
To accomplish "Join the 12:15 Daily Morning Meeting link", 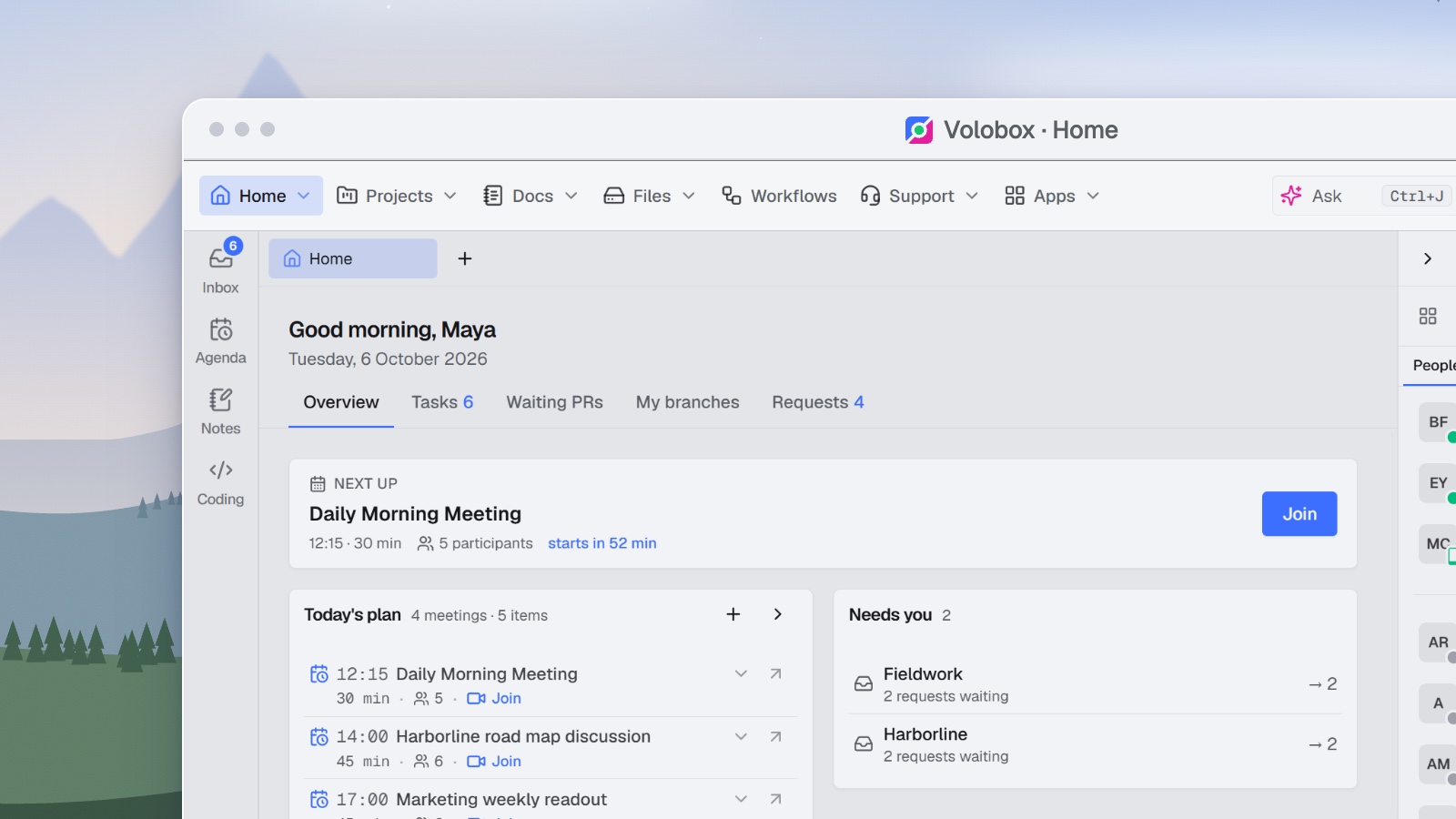I will pyautogui.click(x=494, y=699).
